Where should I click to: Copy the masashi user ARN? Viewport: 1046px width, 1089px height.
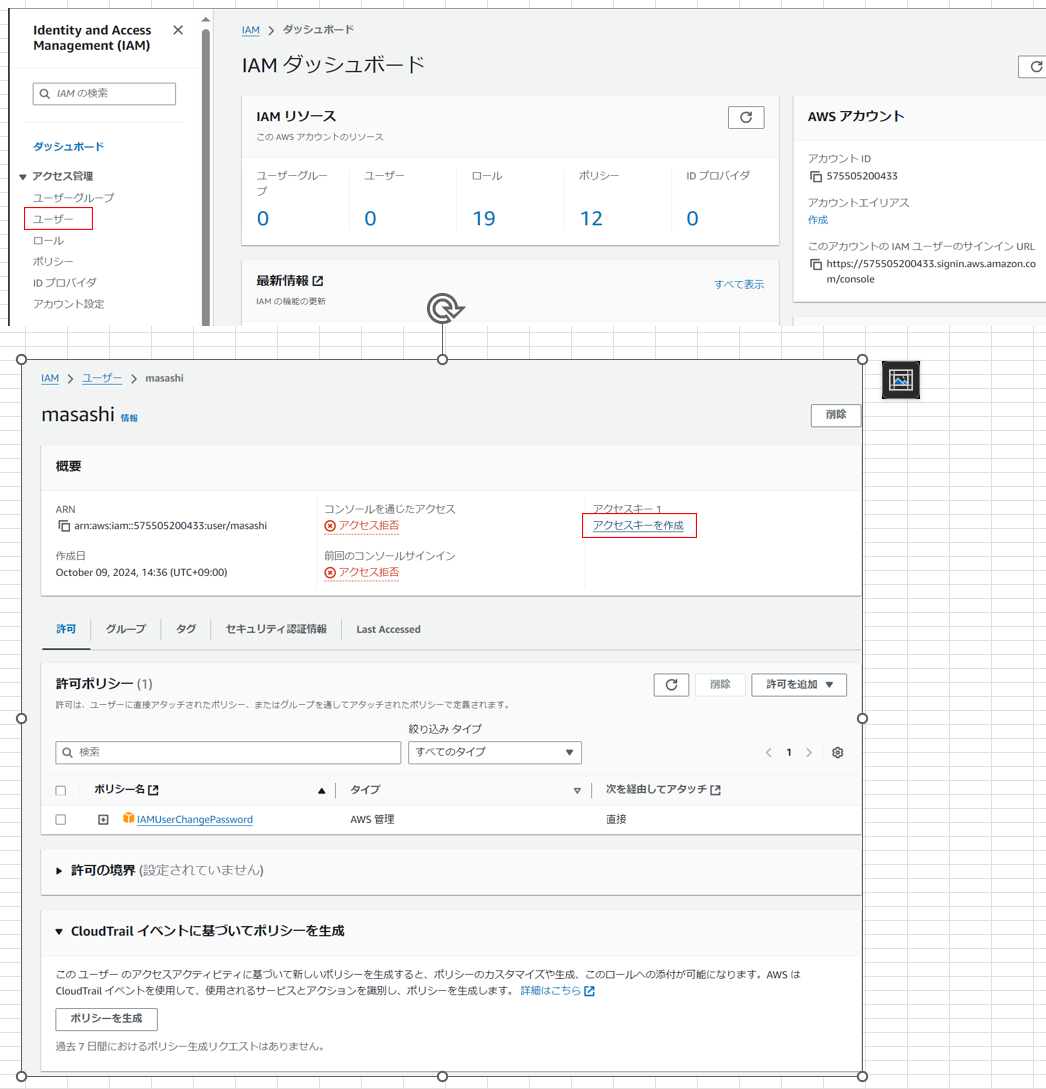(x=64, y=526)
